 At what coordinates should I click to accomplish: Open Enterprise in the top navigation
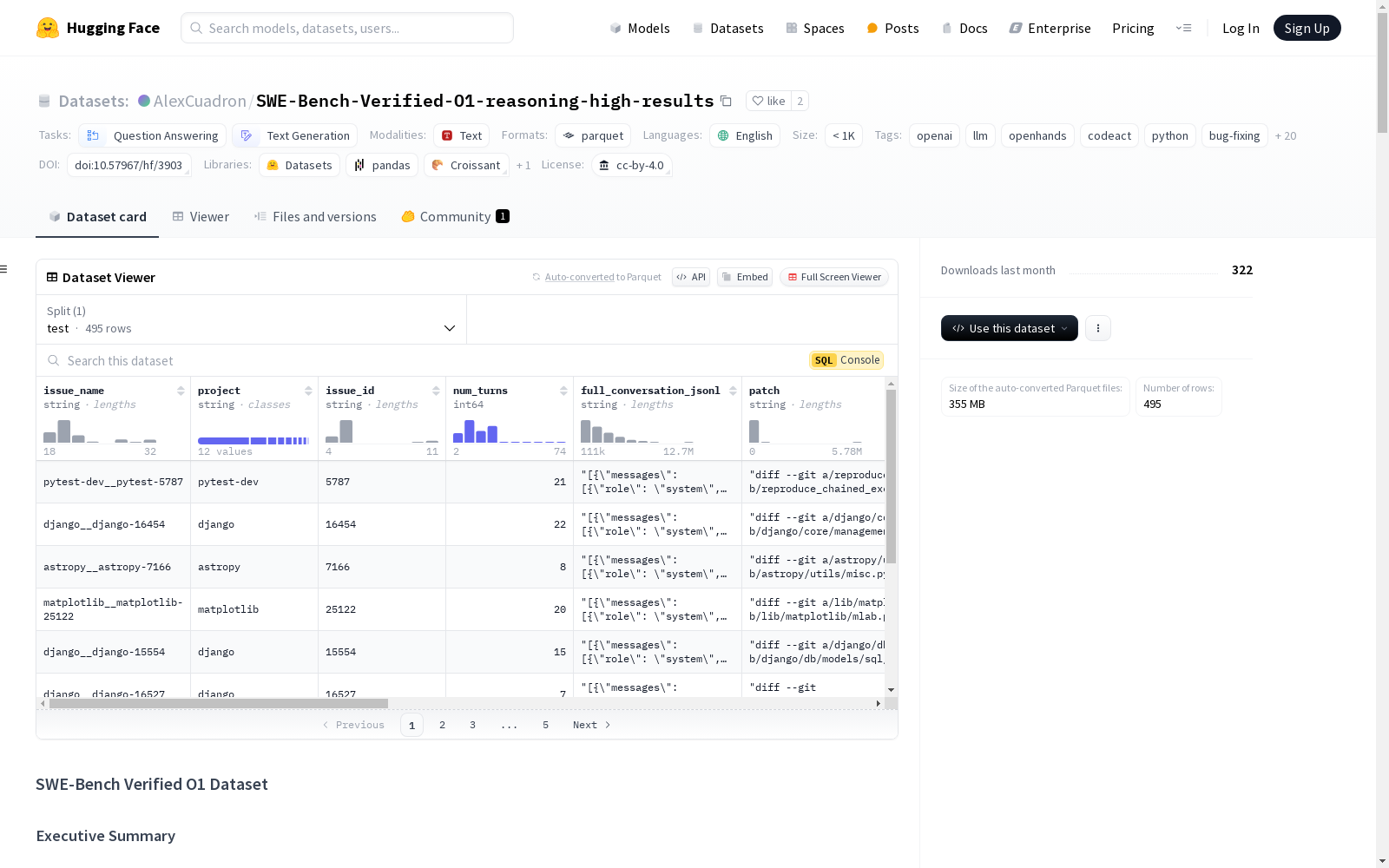tap(1050, 28)
